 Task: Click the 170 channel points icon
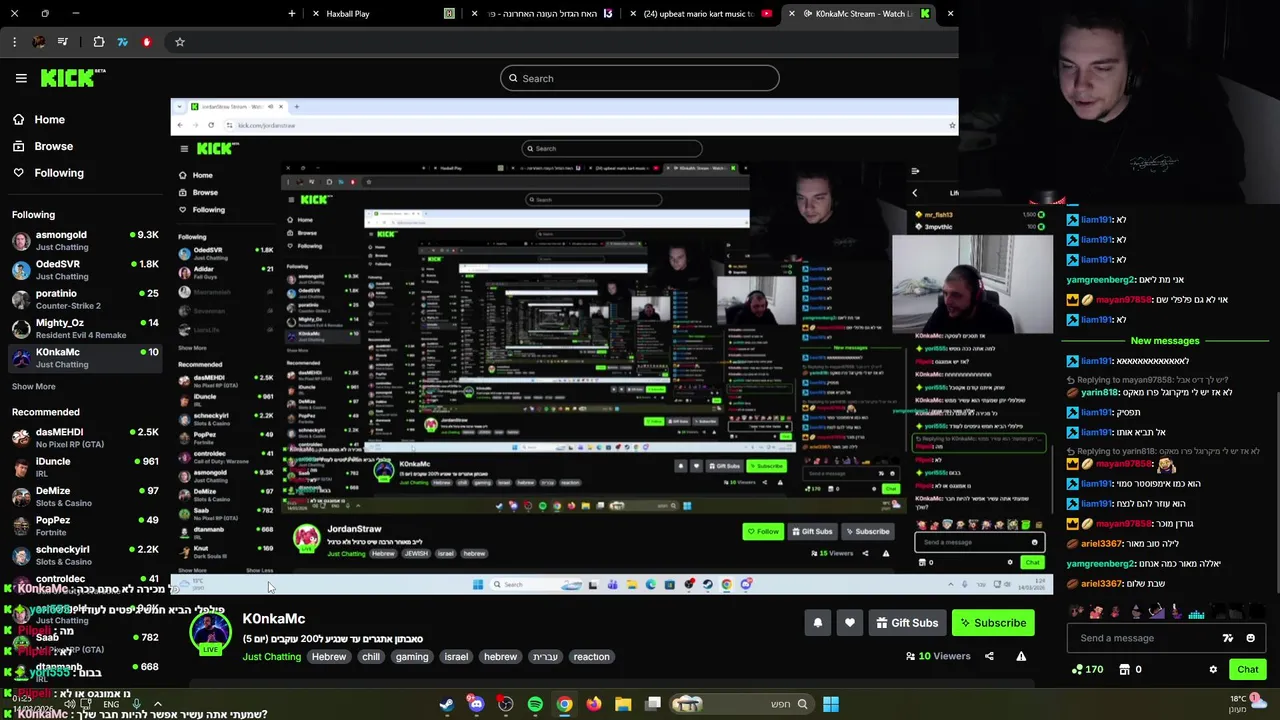click(1087, 669)
